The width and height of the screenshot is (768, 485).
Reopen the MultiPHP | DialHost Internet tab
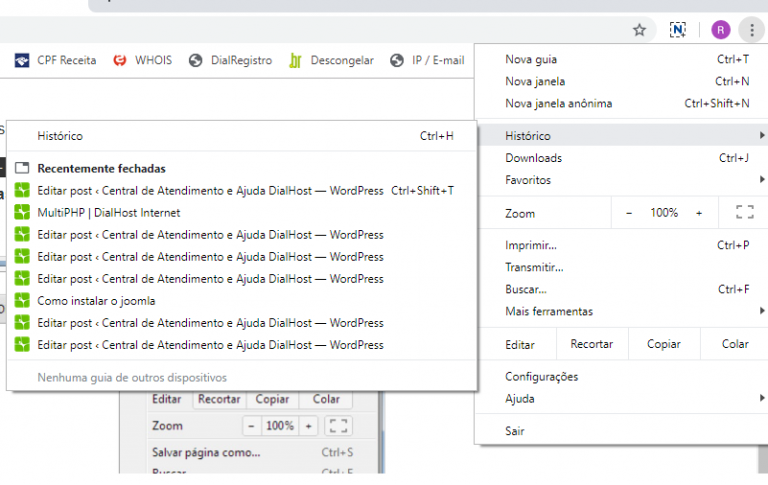(x=108, y=212)
